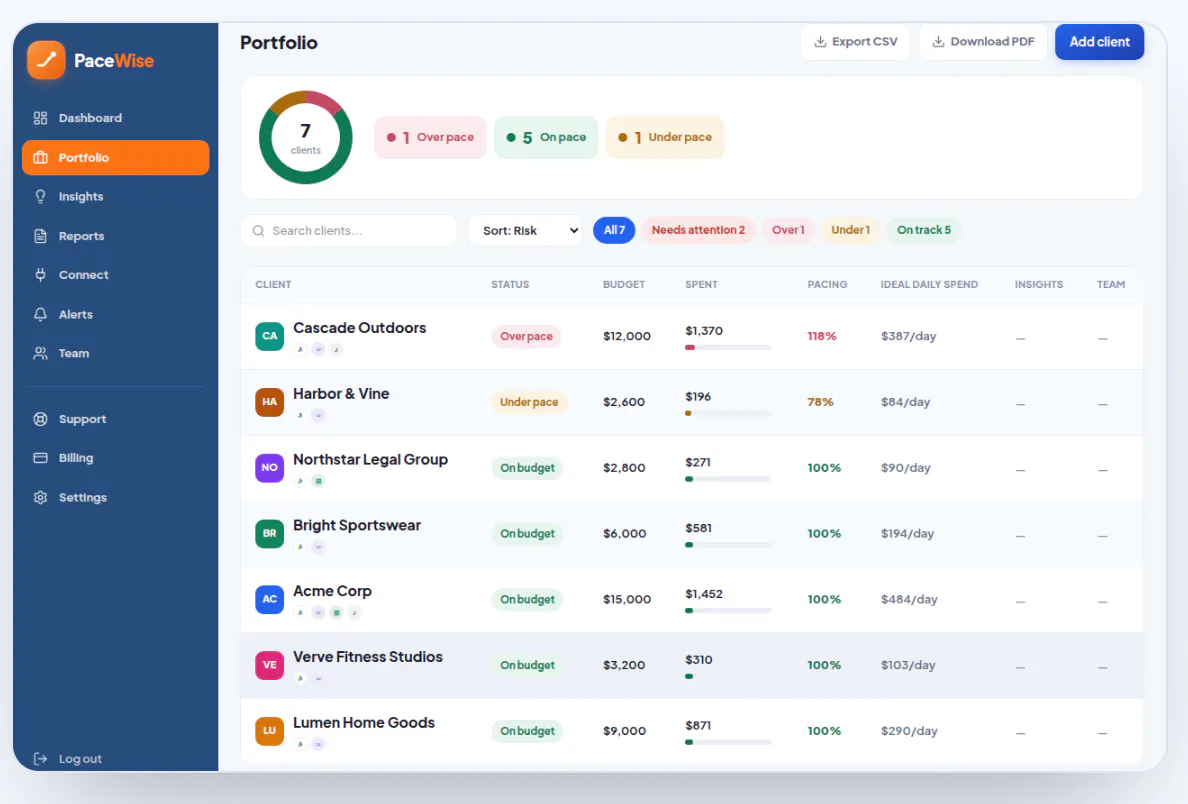Image resolution: width=1188 pixels, height=804 pixels.
Task: Click the 1 Over pace summary badge
Action: pos(430,137)
